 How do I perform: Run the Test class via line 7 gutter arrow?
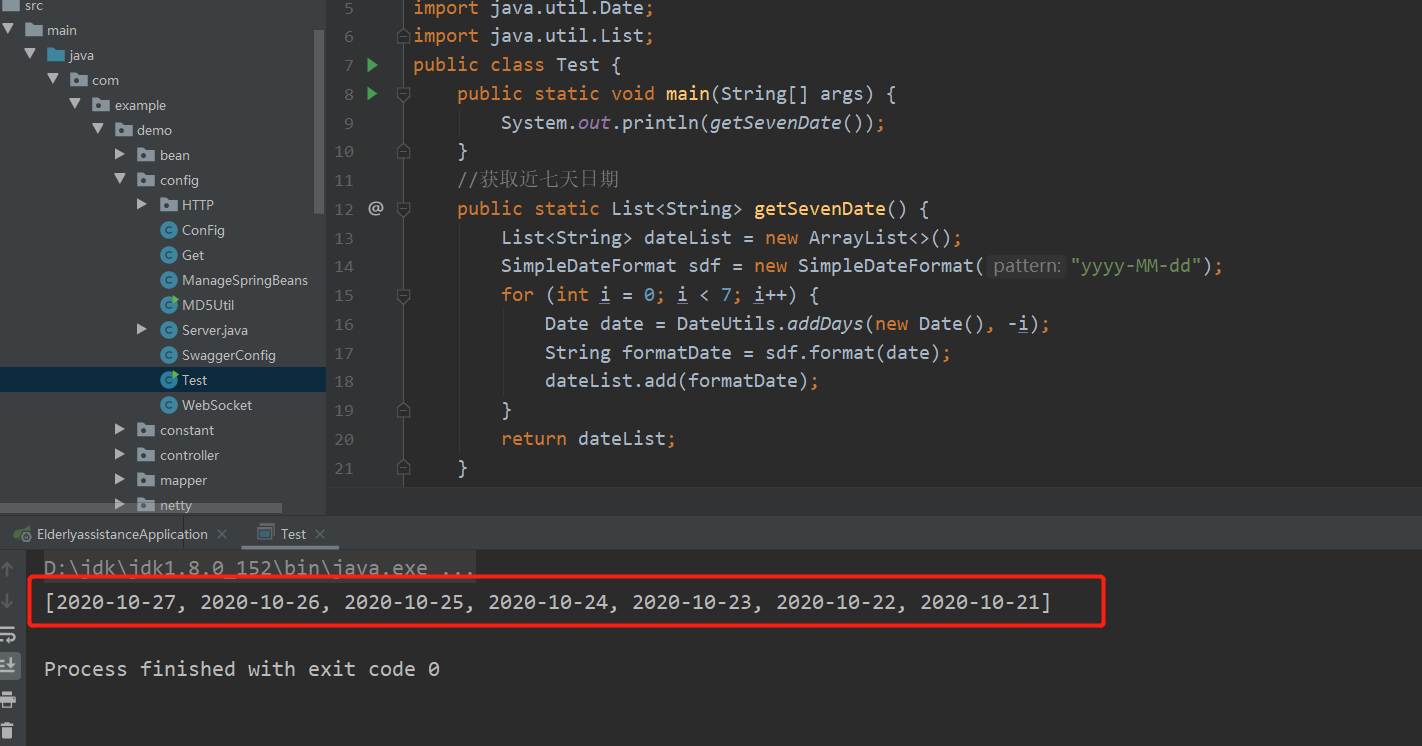point(371,64)
